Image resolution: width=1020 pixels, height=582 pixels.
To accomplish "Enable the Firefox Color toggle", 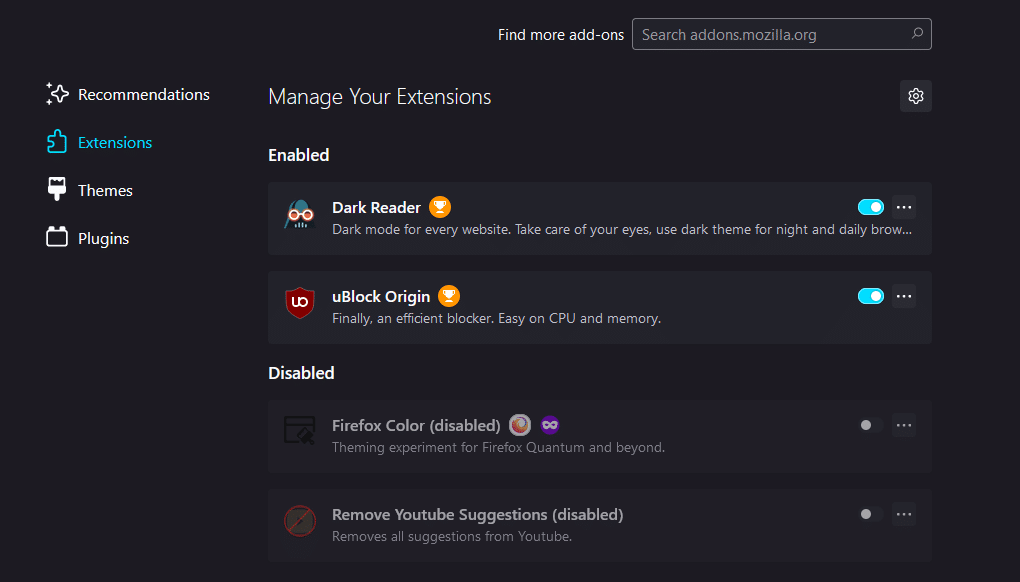I will 870,425.
